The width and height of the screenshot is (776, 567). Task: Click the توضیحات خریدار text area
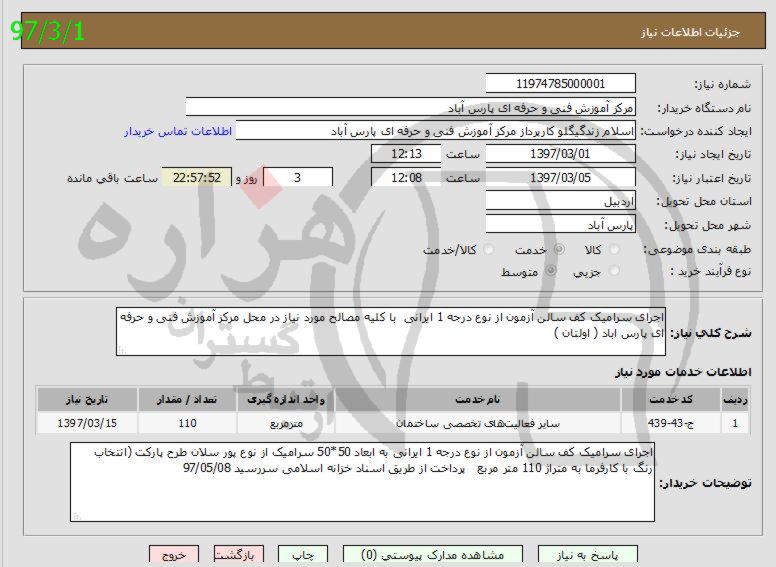[x=362, y=482]
